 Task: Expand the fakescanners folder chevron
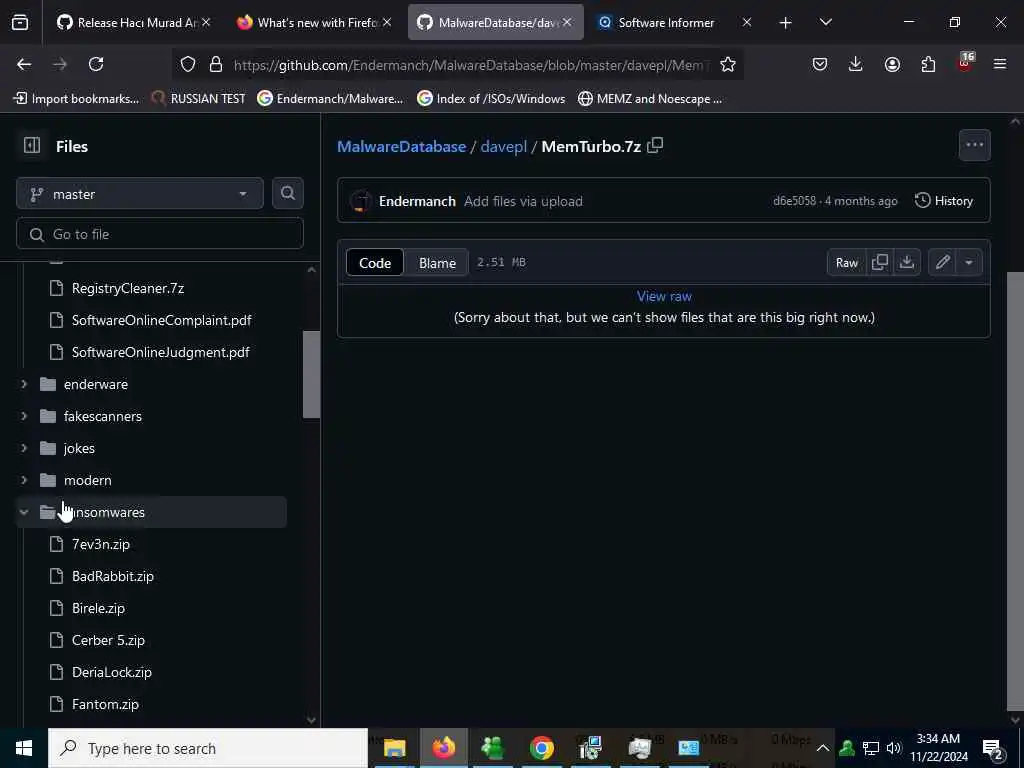(x=24, y=416)
